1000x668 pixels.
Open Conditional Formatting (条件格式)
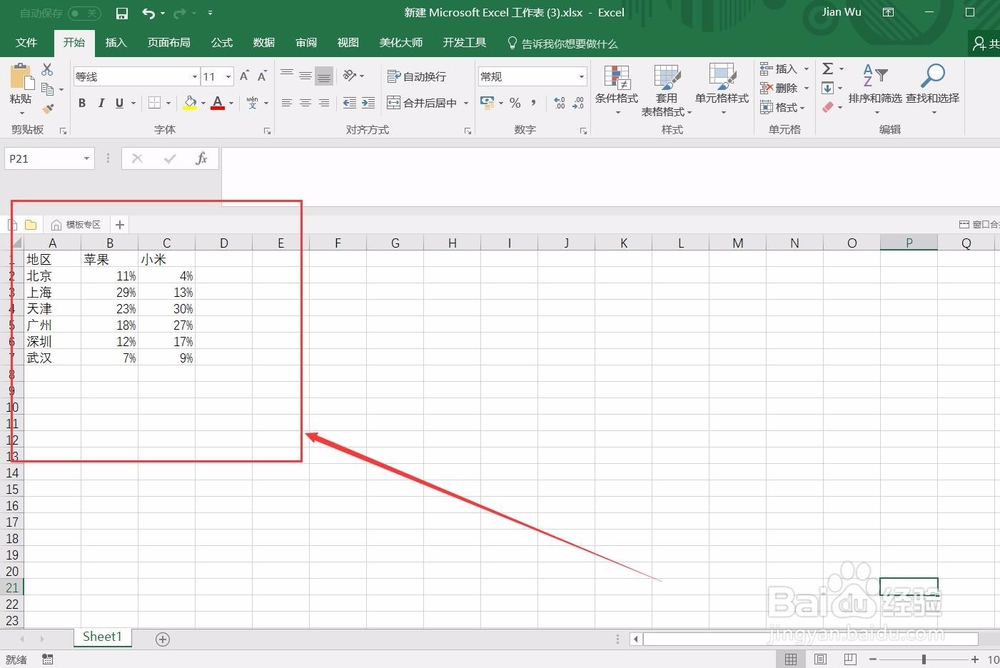(x=617, y=89)
